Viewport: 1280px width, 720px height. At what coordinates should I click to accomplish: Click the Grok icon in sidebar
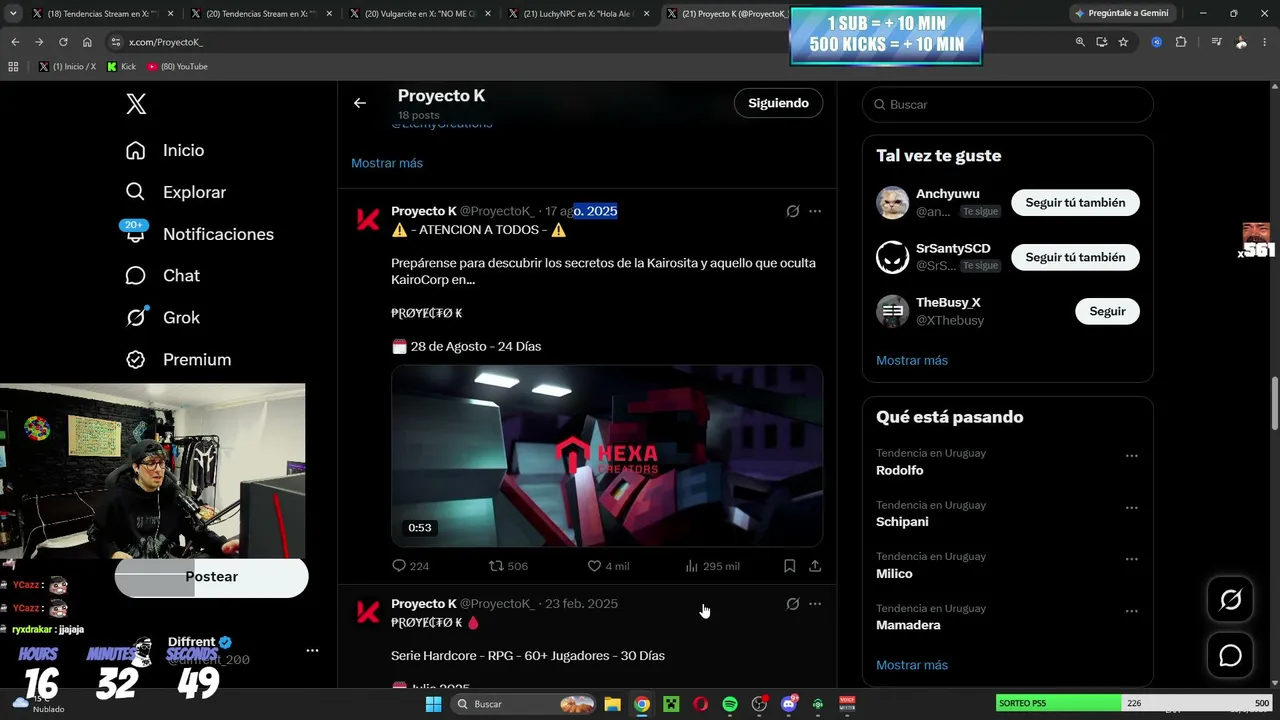[136, 318]
